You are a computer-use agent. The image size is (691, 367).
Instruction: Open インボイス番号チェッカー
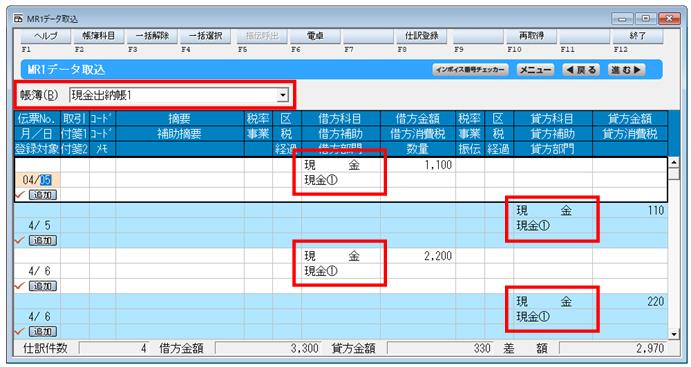[470, 70]
